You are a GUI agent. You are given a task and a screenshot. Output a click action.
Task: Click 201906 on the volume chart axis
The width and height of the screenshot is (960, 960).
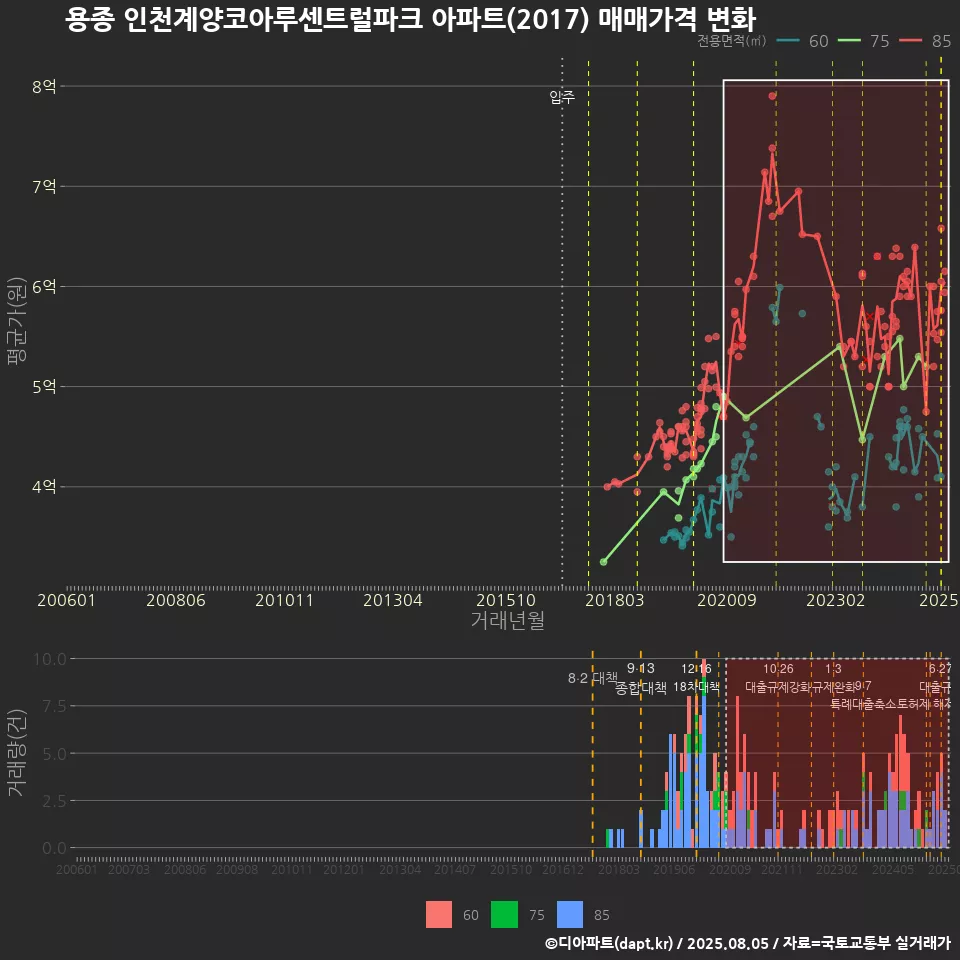coord(674,869)
